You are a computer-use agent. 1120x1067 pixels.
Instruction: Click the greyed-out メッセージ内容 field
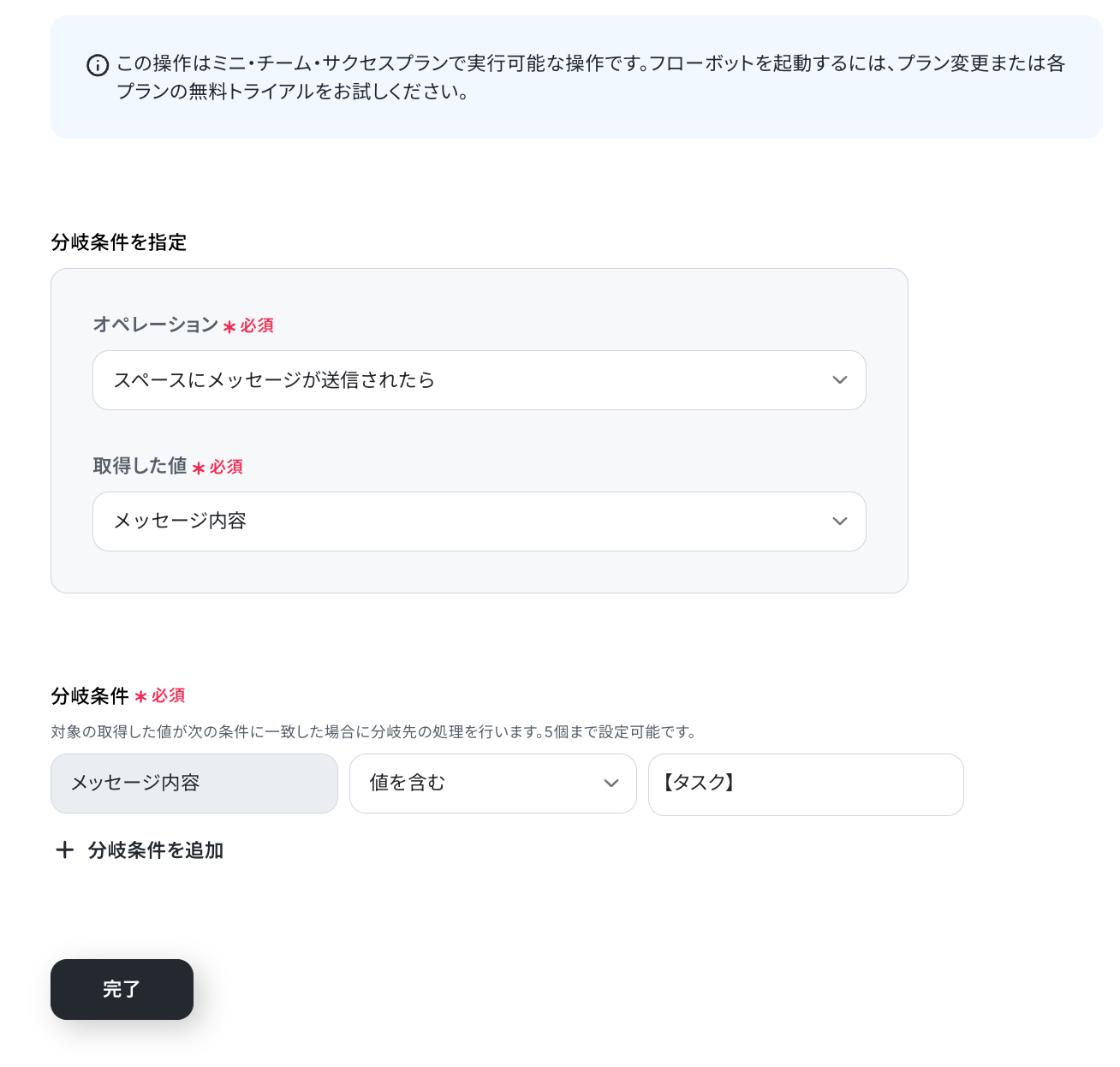pos(194,784)
